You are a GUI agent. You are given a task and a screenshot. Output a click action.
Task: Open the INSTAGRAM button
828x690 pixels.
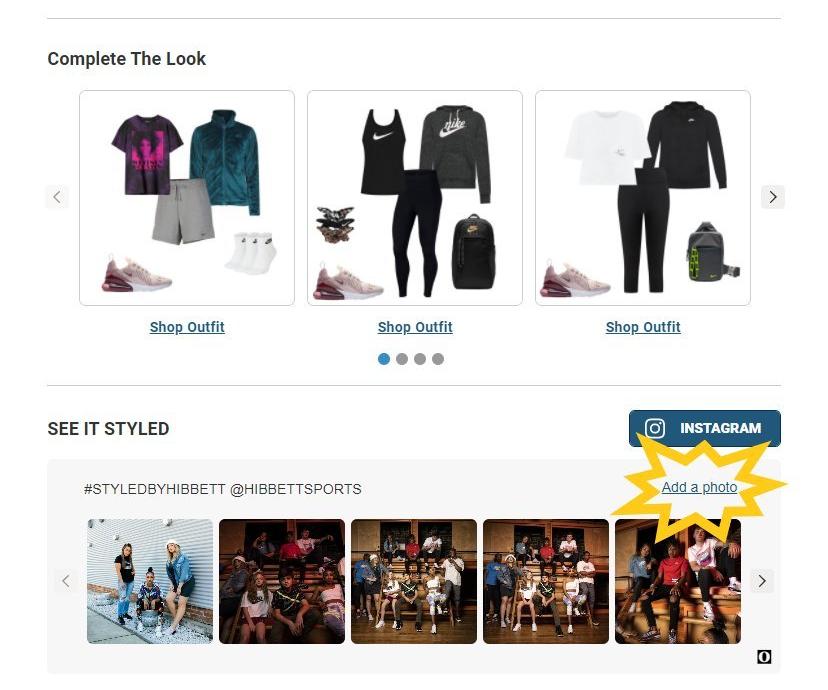click(x=704, y=428)
